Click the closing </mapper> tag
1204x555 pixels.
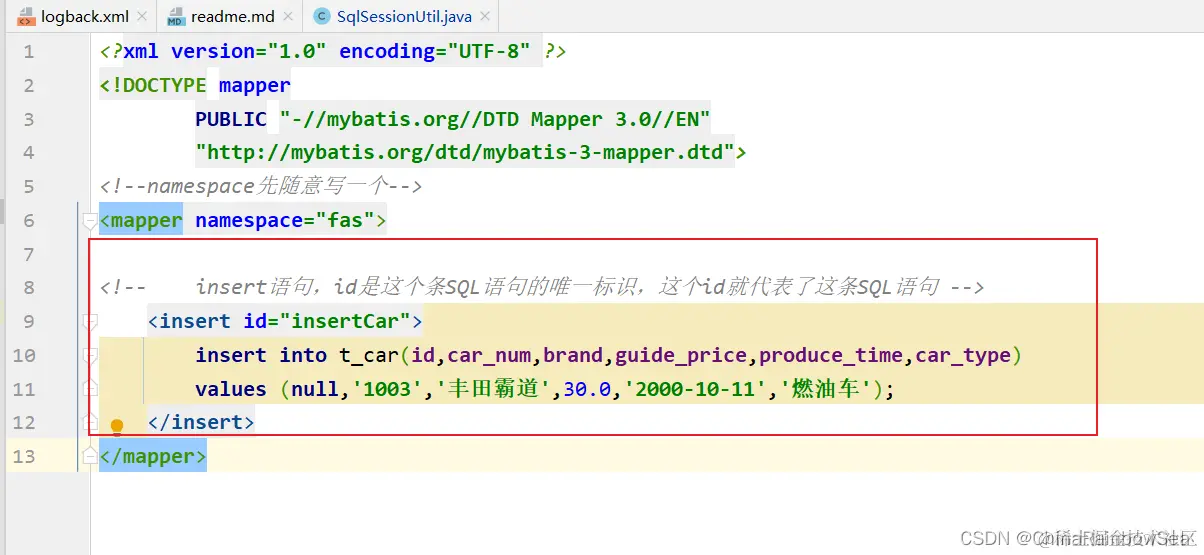153,456
